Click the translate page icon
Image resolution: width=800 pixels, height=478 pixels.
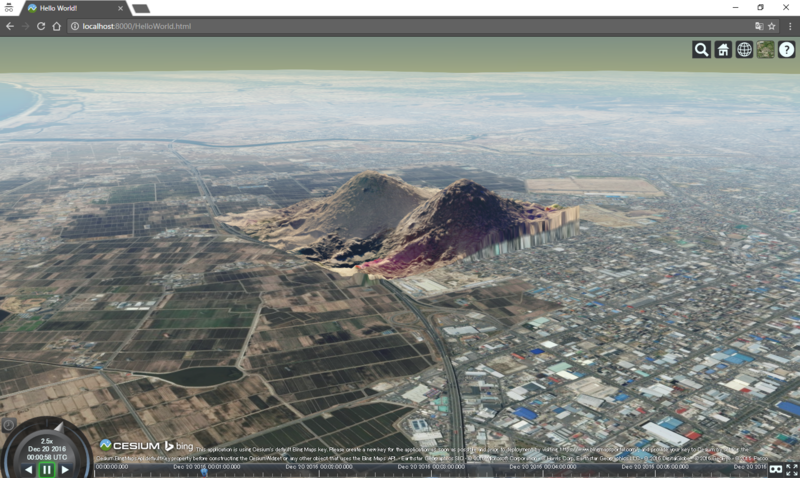tap(759, 26)
